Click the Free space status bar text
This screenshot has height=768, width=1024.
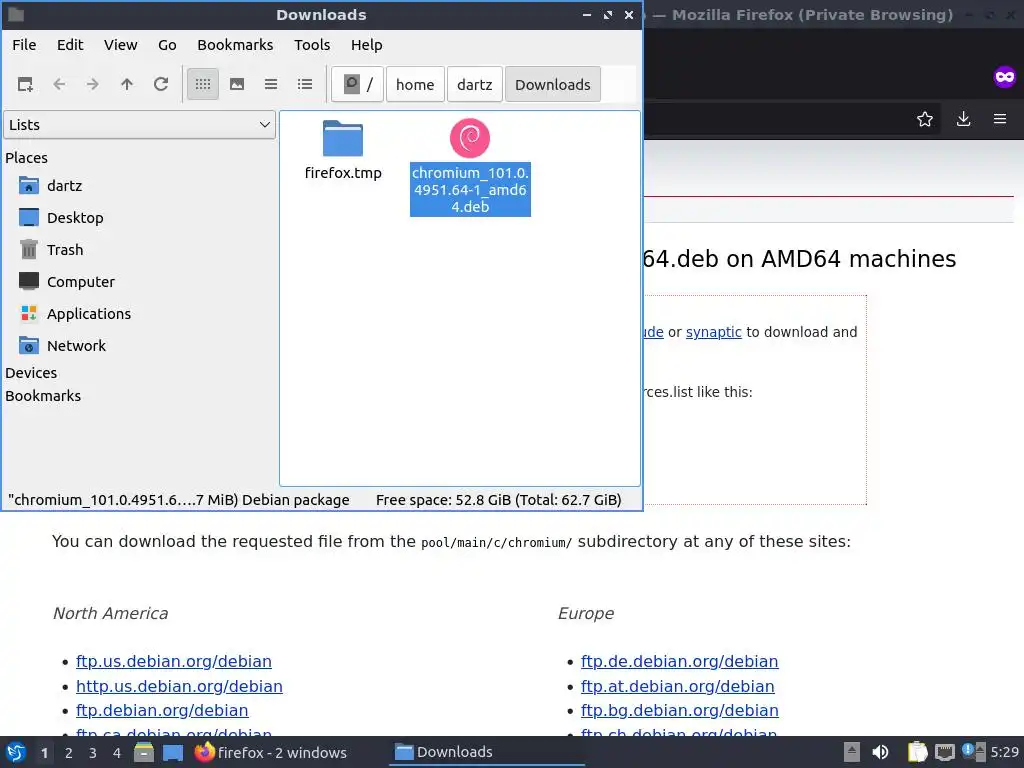498,500
